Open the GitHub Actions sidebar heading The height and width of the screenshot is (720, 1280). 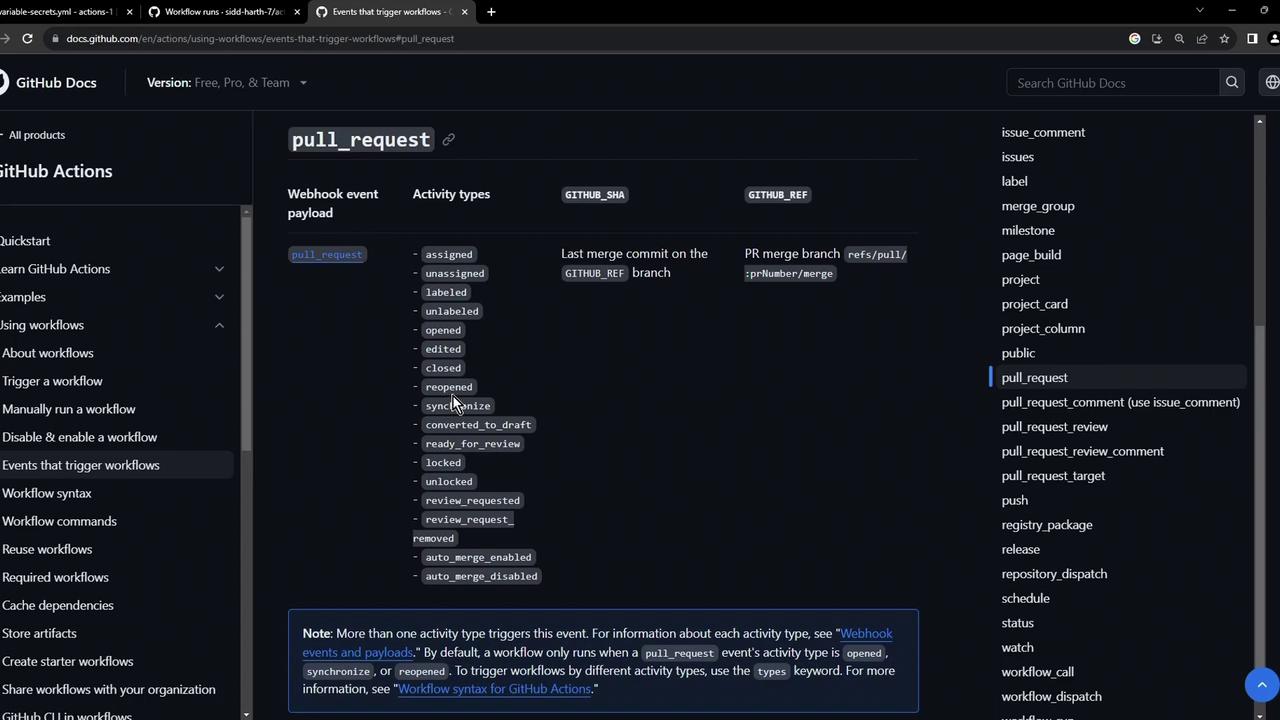point(56,171)
